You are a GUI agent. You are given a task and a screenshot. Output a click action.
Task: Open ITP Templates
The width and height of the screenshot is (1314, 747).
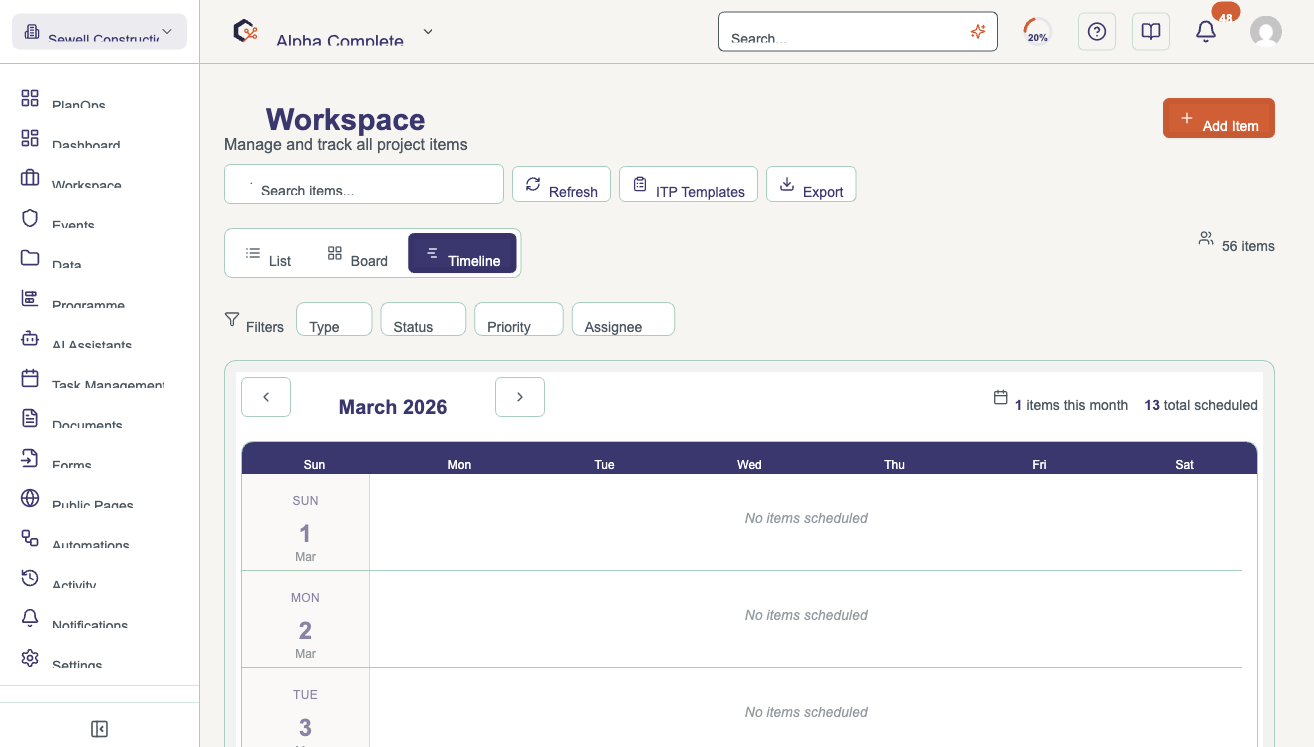click(x=688, y=184)
